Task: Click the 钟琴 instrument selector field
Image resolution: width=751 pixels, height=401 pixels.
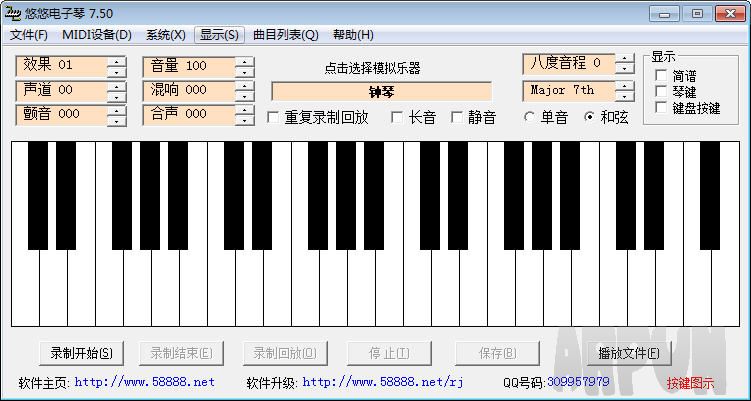Action: (381, 92)
